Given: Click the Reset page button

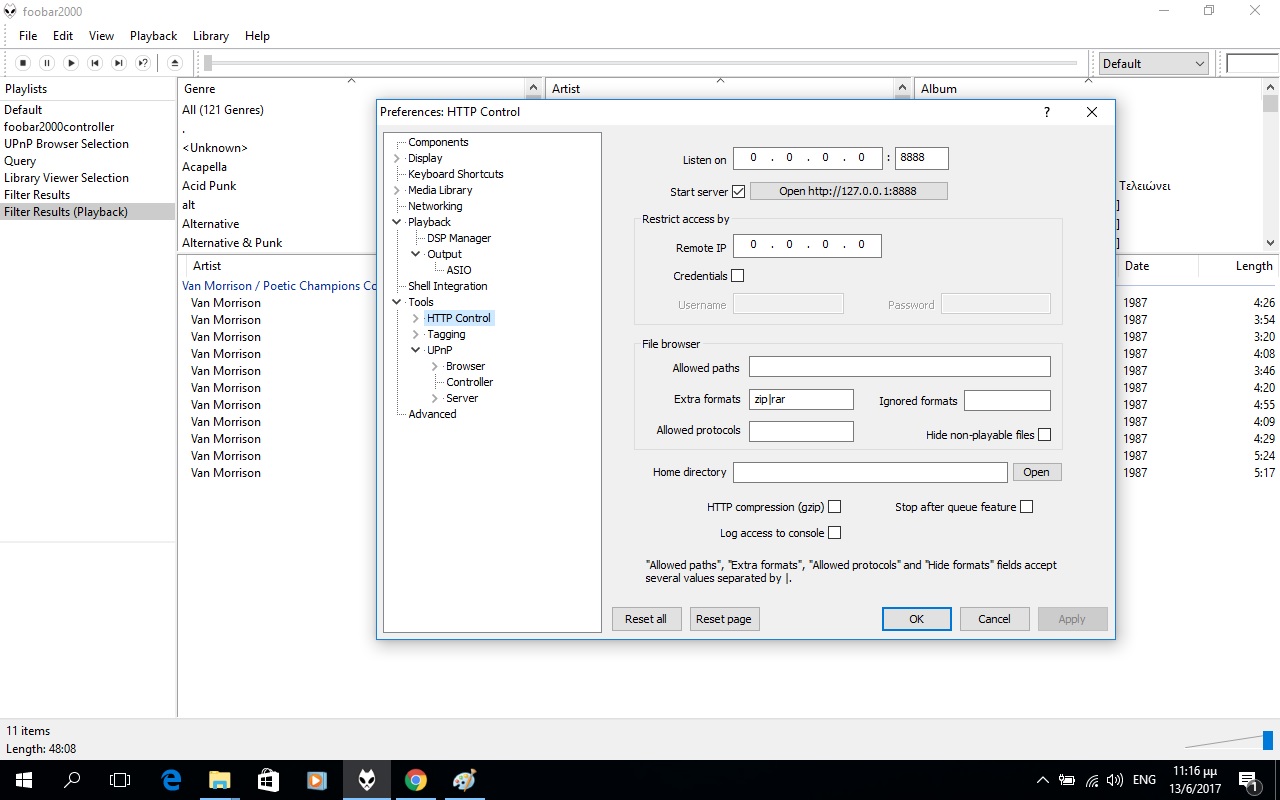Looking at the screenshot, I should [x=724, y=619].
